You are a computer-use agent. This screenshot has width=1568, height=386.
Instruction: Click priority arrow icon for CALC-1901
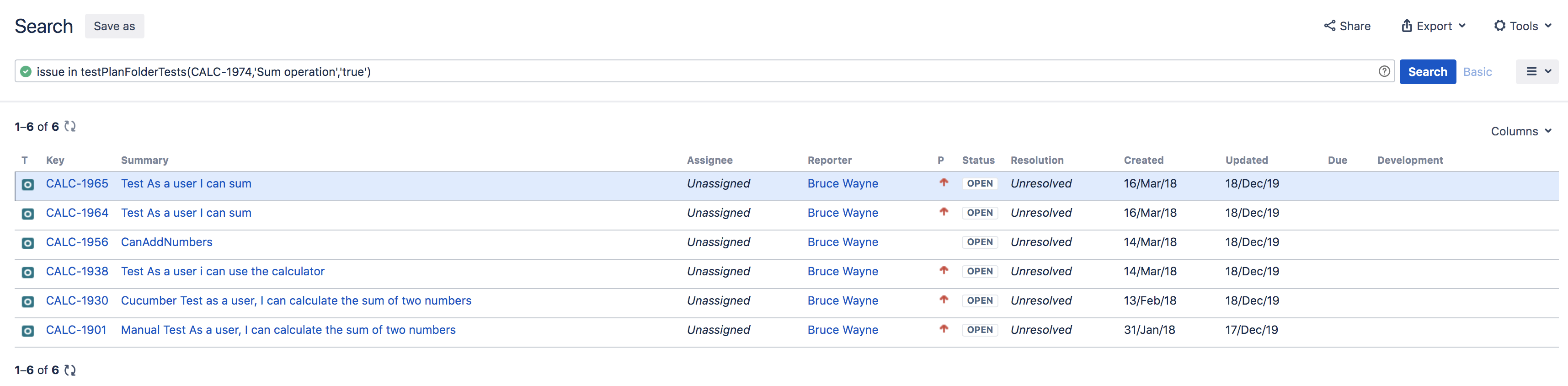click(944, 328)
